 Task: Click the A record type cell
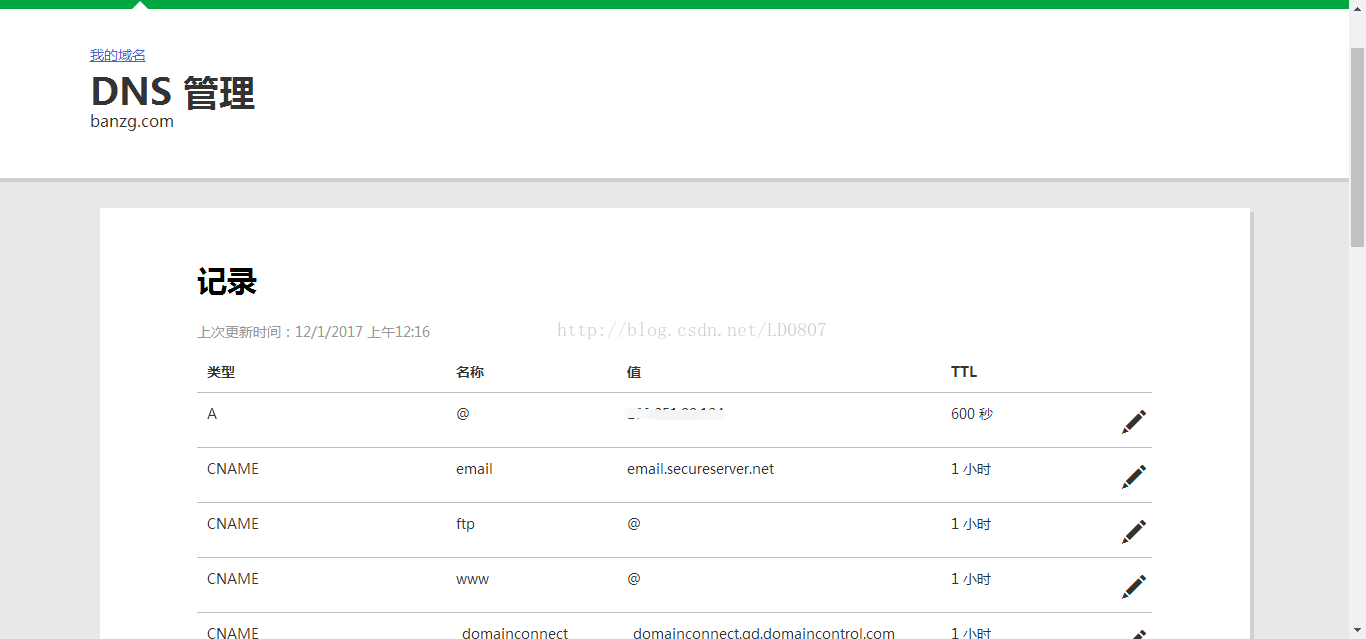[x=212, y=414]
